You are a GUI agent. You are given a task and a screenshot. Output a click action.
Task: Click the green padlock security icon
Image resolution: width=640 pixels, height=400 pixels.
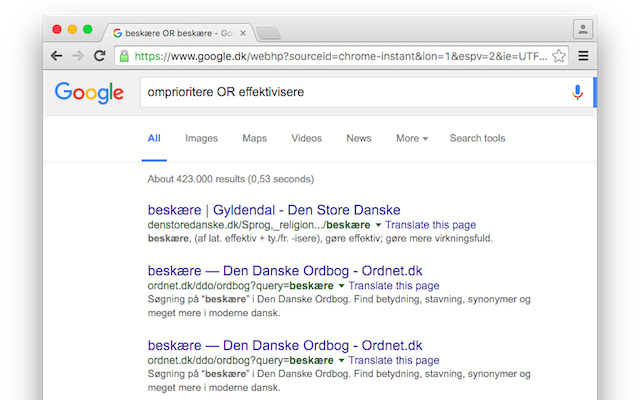(x=124, y=56)
